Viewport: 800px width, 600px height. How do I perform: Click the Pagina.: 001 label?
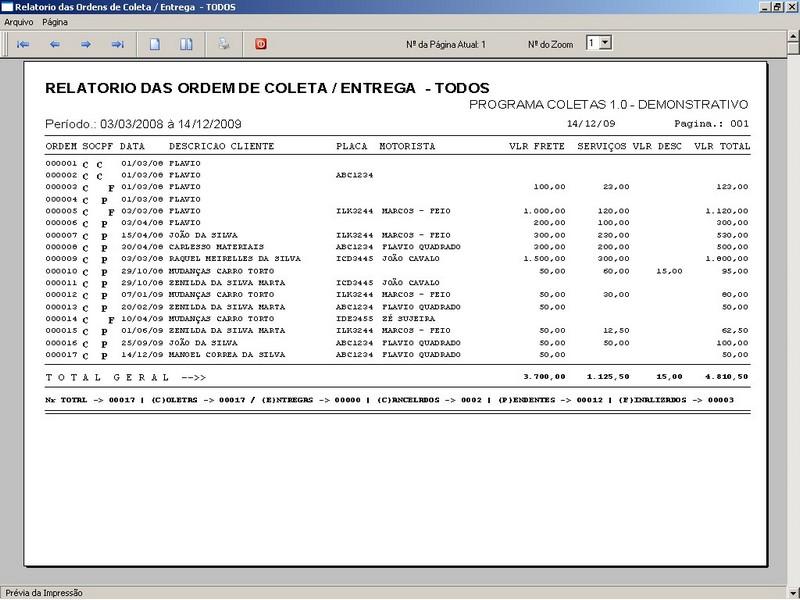pos(711,123)
